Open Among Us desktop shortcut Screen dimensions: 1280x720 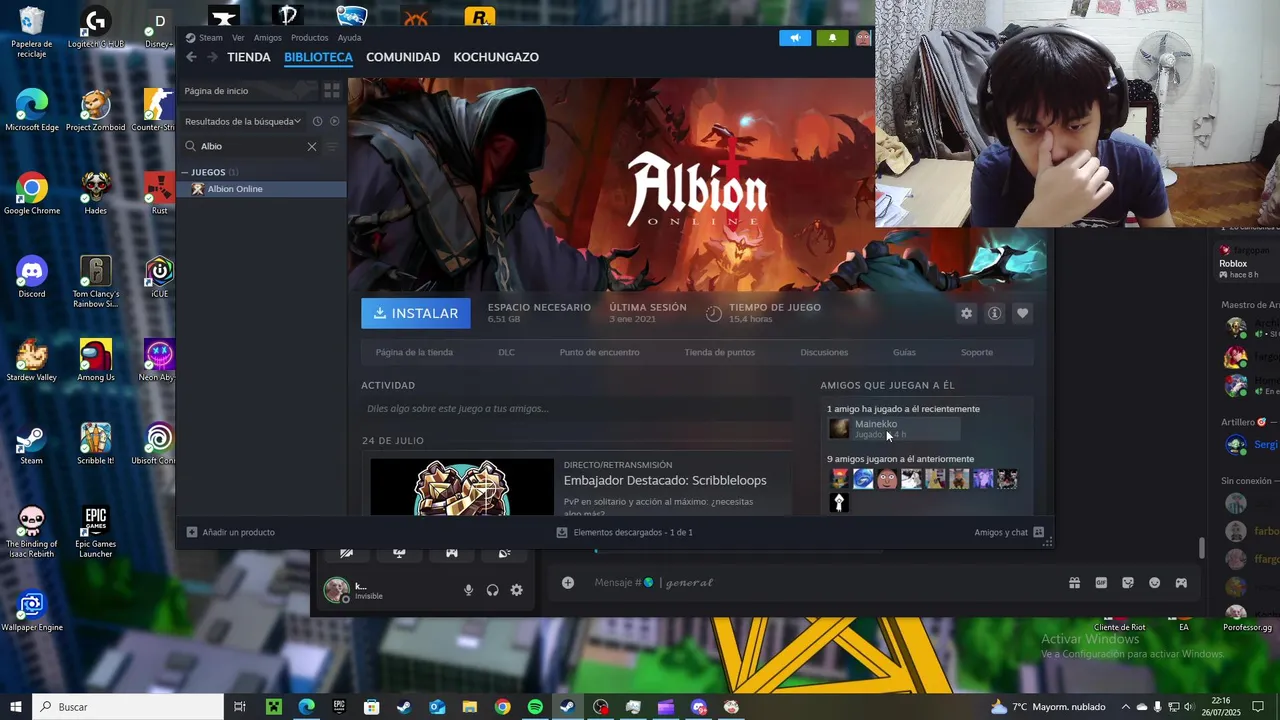(96, 361)
